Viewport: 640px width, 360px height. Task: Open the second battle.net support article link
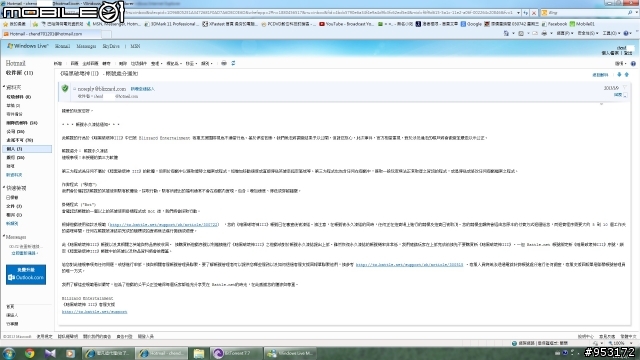(x=409, y=264)
